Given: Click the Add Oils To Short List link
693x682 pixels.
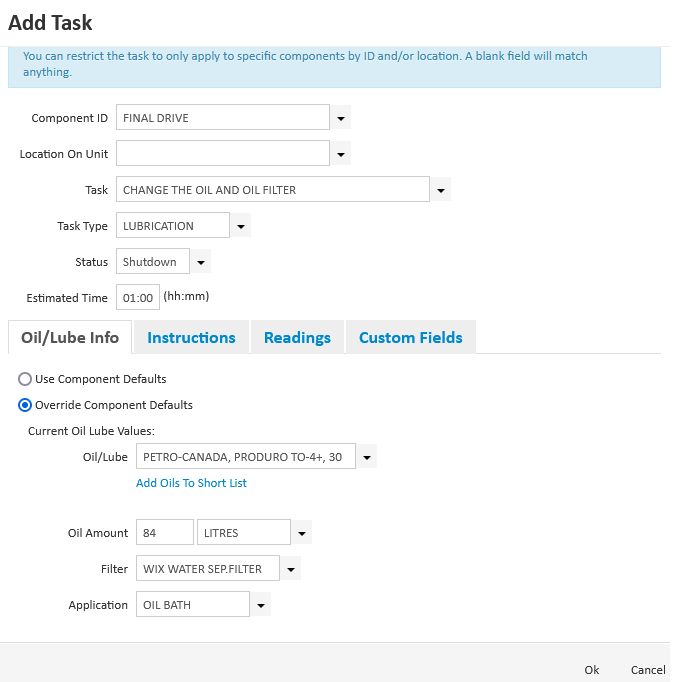Looking at the screenshot, I should pos(191,483).
